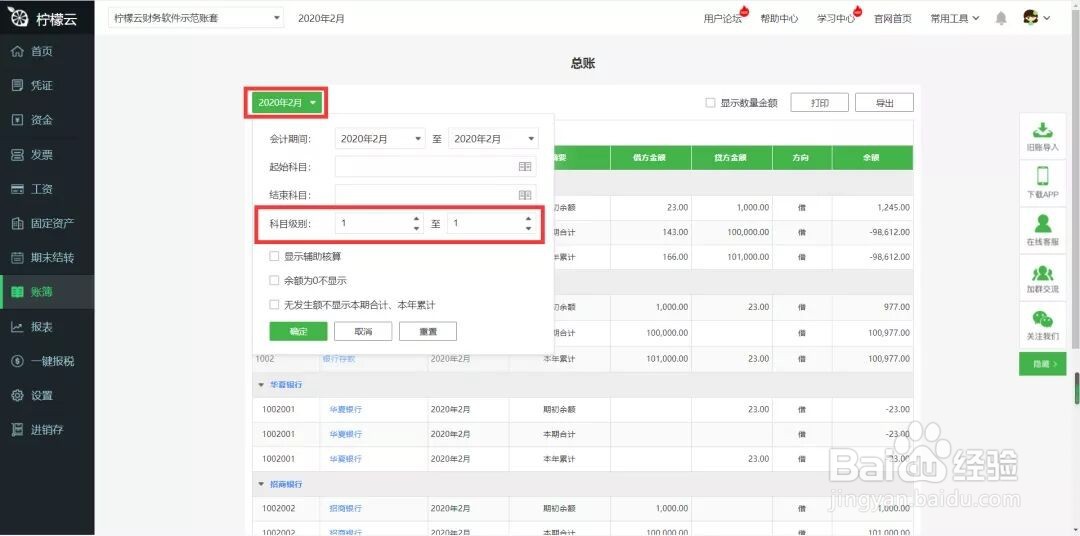This screenshot has height=536, width=1080.
Task: Open 凭证 voucher menu in sidebar
Action: [47, 85]
